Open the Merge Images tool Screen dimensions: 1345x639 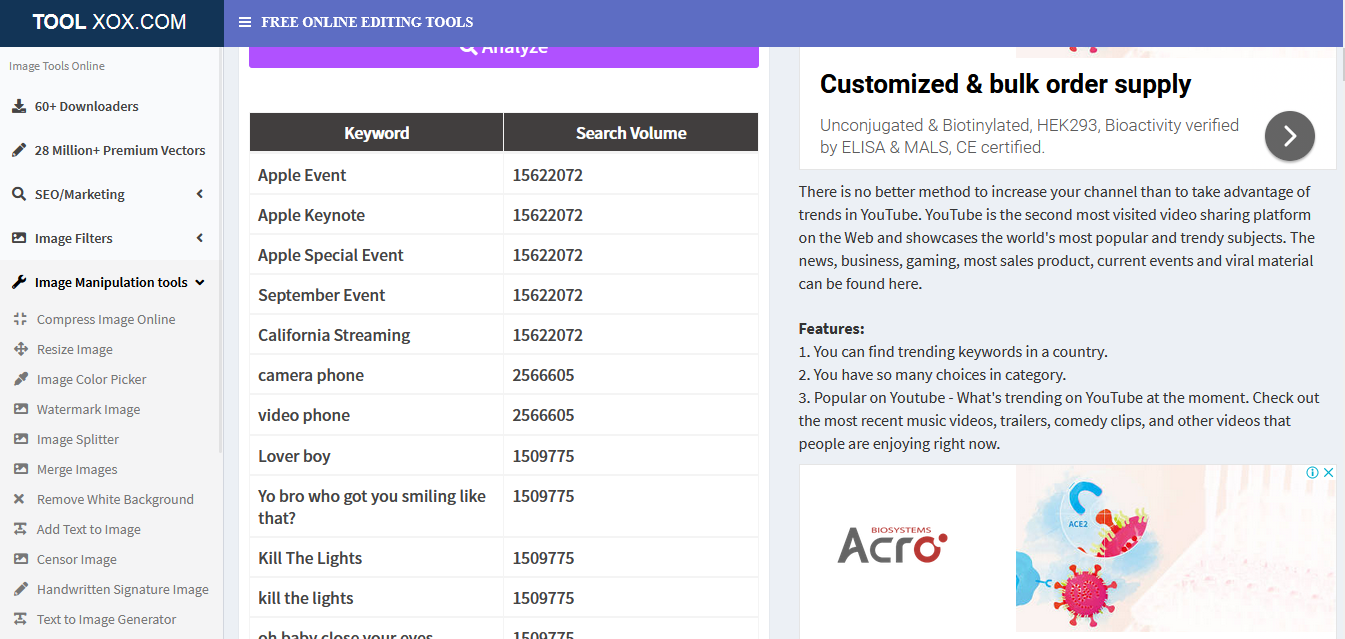click(77, 469)
